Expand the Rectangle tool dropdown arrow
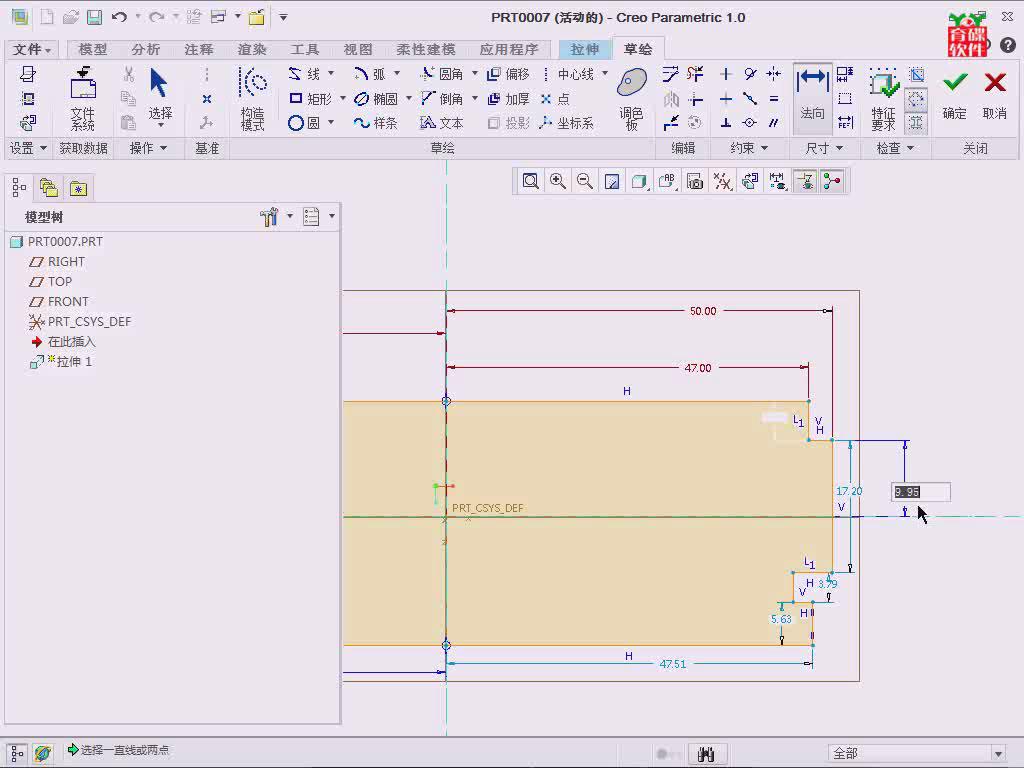Viewport: 1024px width, 768px height. (343, 99)
